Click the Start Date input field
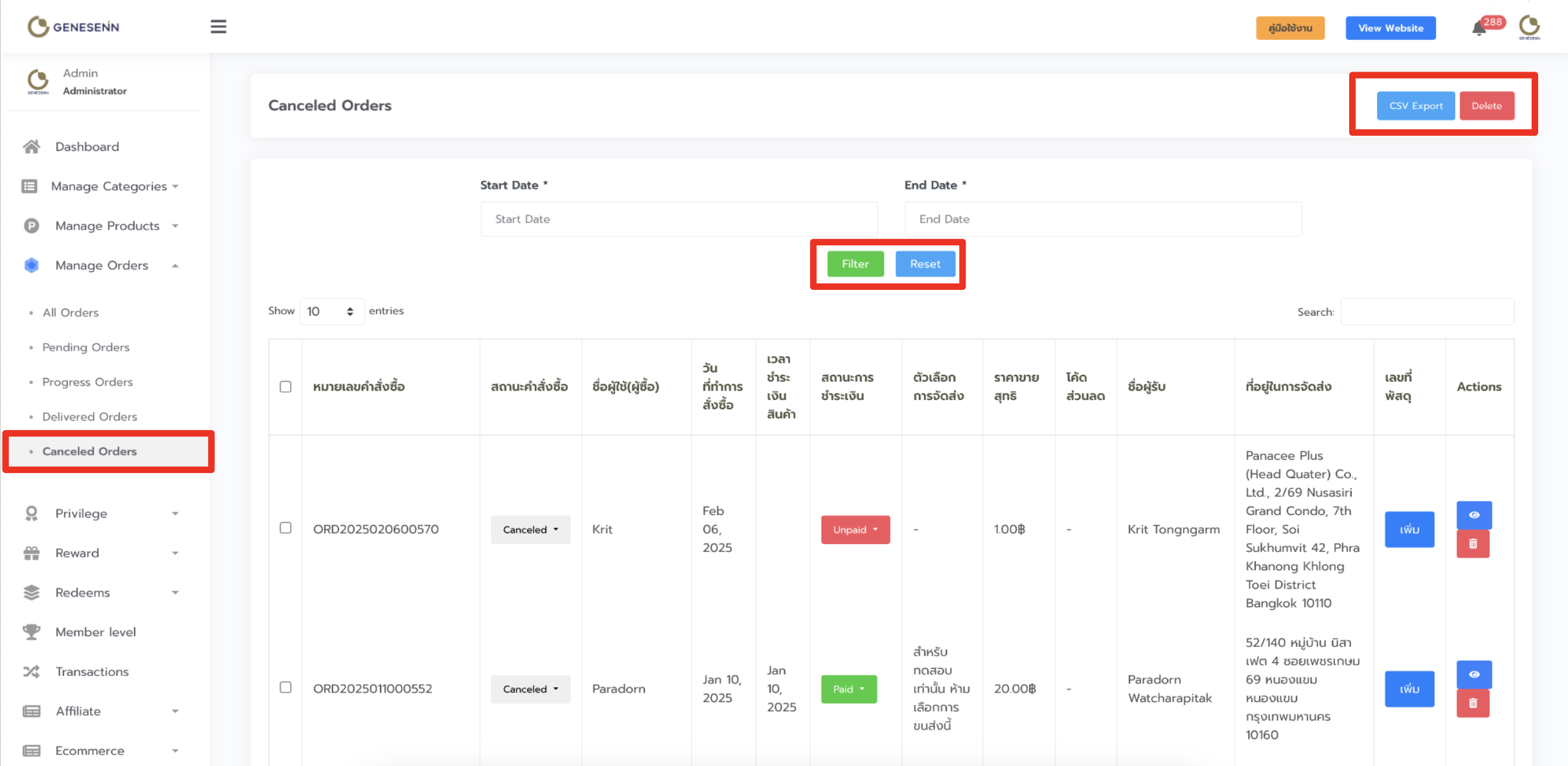 pos(679,219)
